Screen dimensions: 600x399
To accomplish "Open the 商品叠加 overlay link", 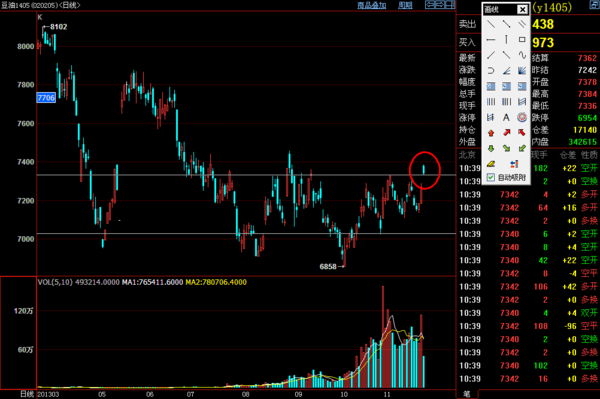I will [372, 5].
